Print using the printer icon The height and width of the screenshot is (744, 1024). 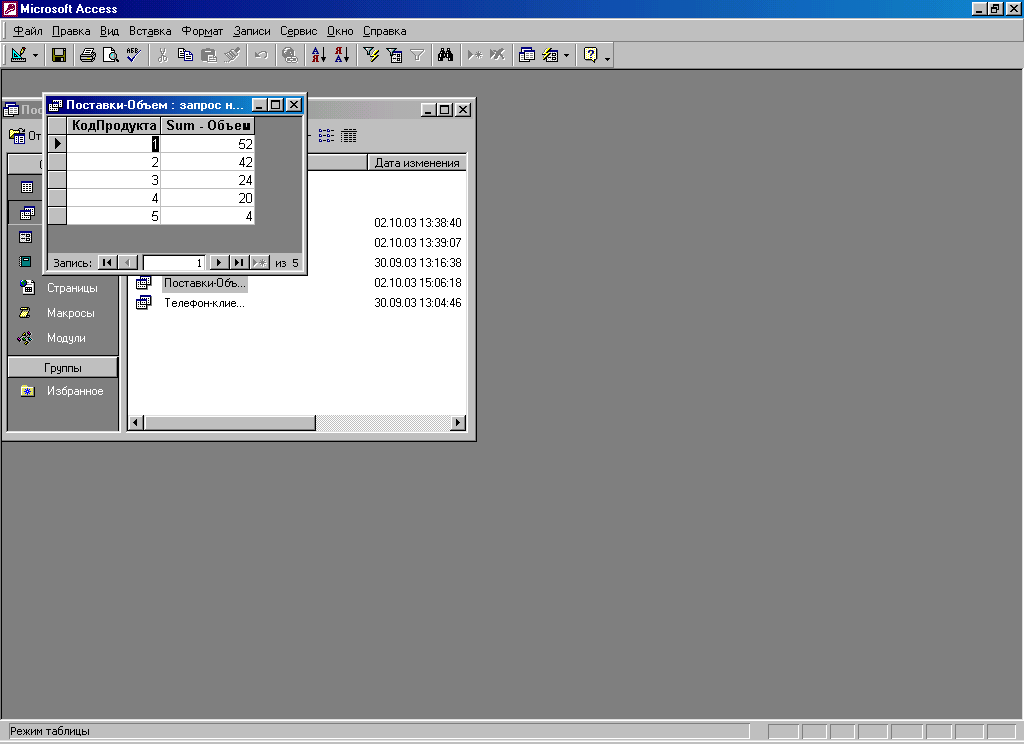[88, 55]
